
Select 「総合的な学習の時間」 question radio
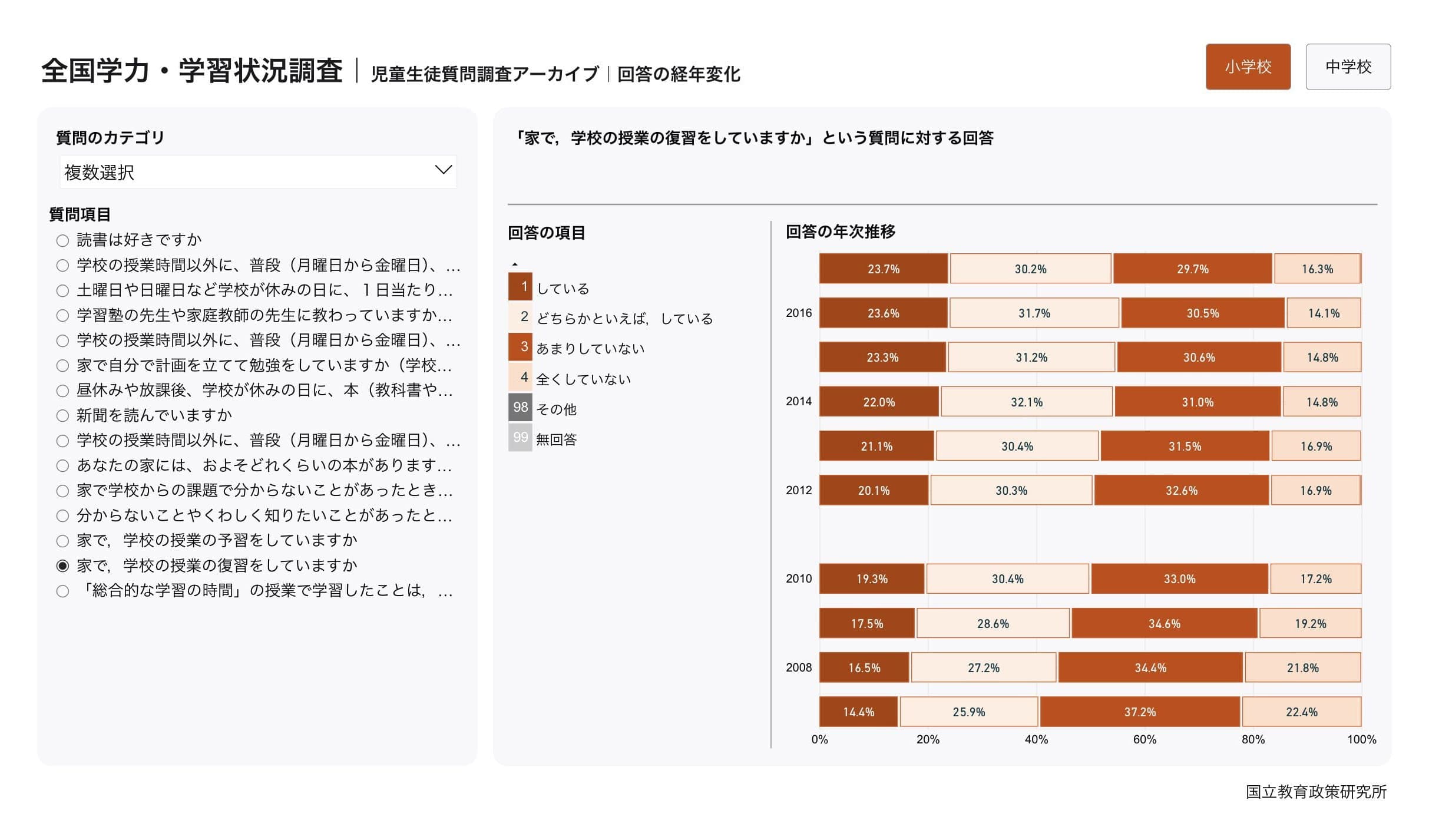coord(62,591)
